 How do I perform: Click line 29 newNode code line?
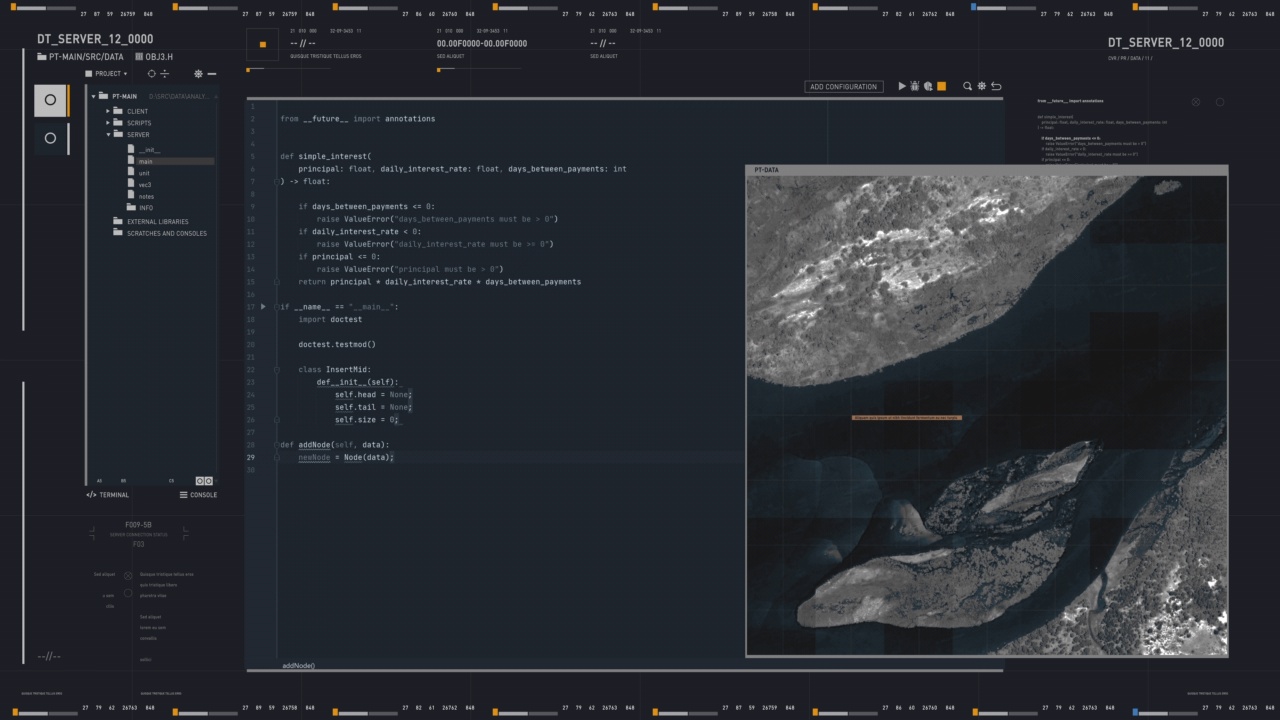click(346, 457)
